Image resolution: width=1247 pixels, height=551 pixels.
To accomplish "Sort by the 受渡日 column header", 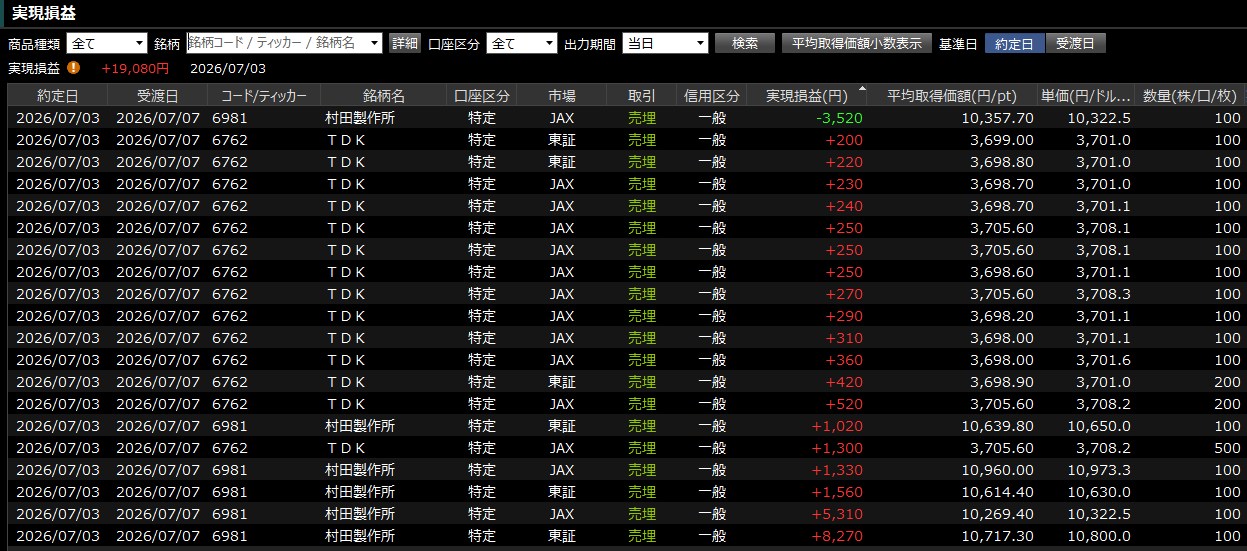I will (x=157, y=96).
